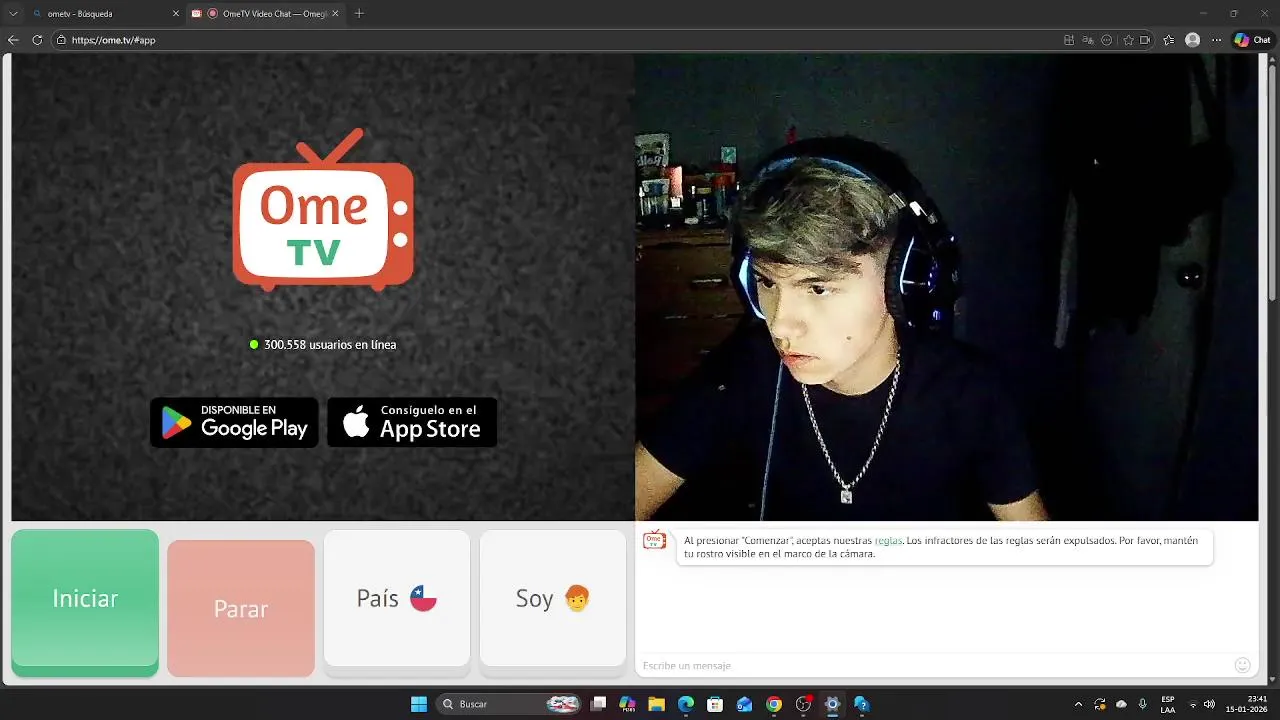
Task: Go back to previous page
Action: point(13,40)
